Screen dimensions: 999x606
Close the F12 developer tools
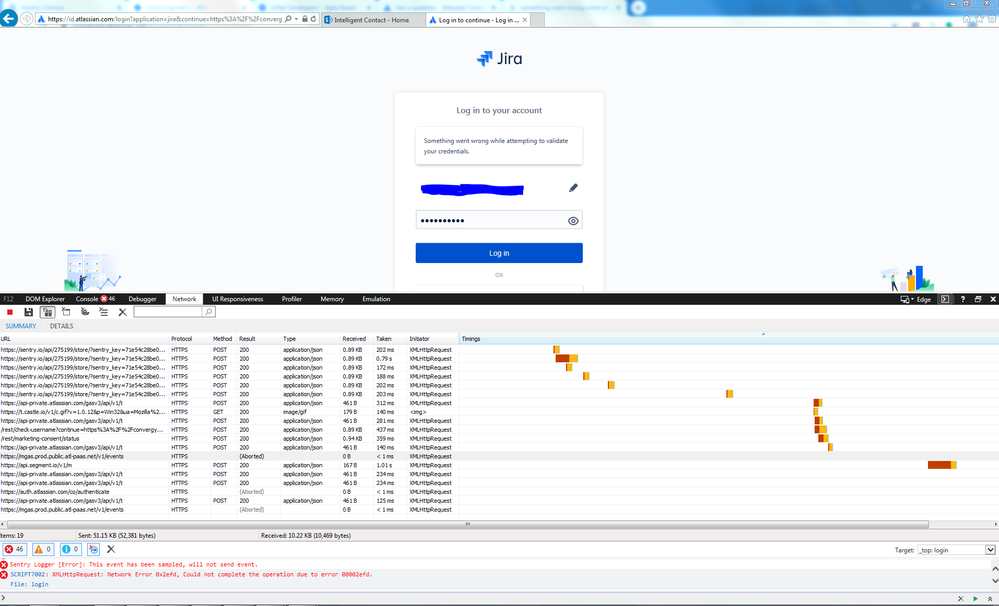click(993, 299)
